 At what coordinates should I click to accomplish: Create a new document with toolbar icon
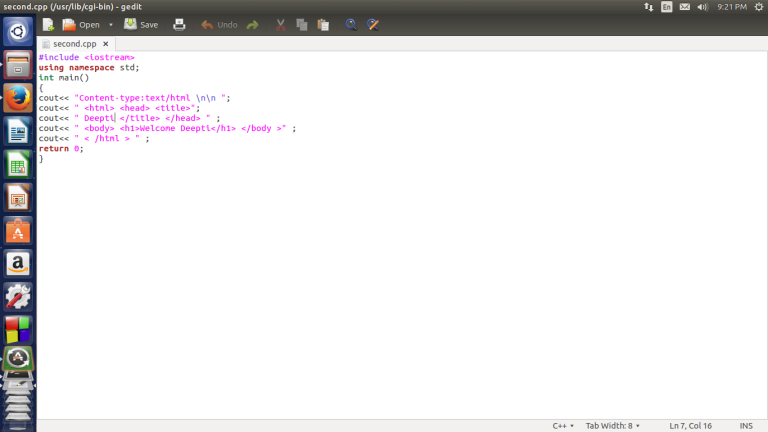pyautogui.click(x=48, y=24)
